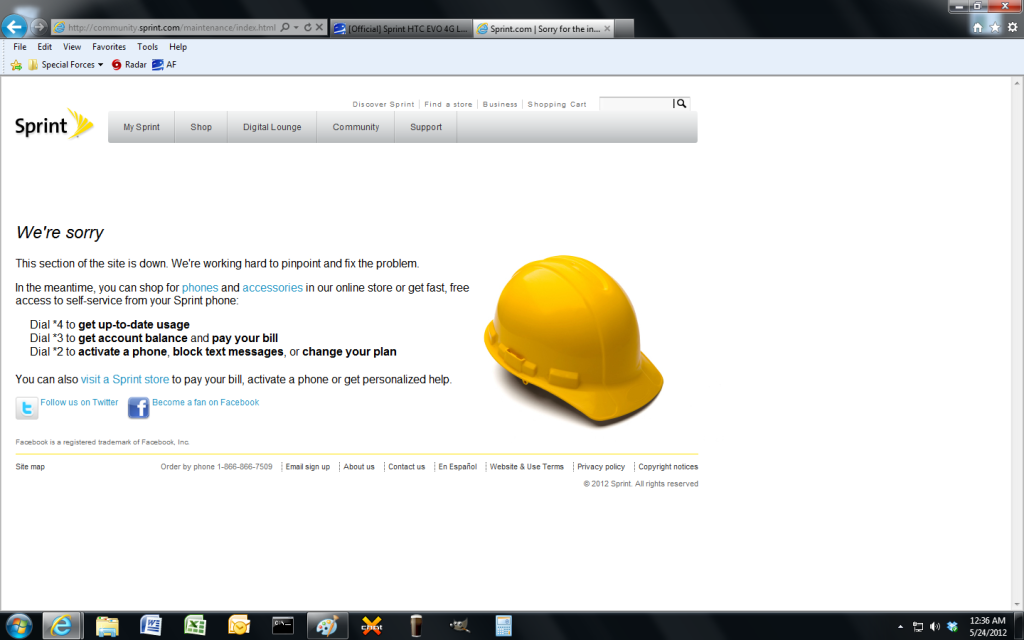This screenshot has width=1024, height=640.
Task: Open the Discover Sprint link
Action: 383,104
